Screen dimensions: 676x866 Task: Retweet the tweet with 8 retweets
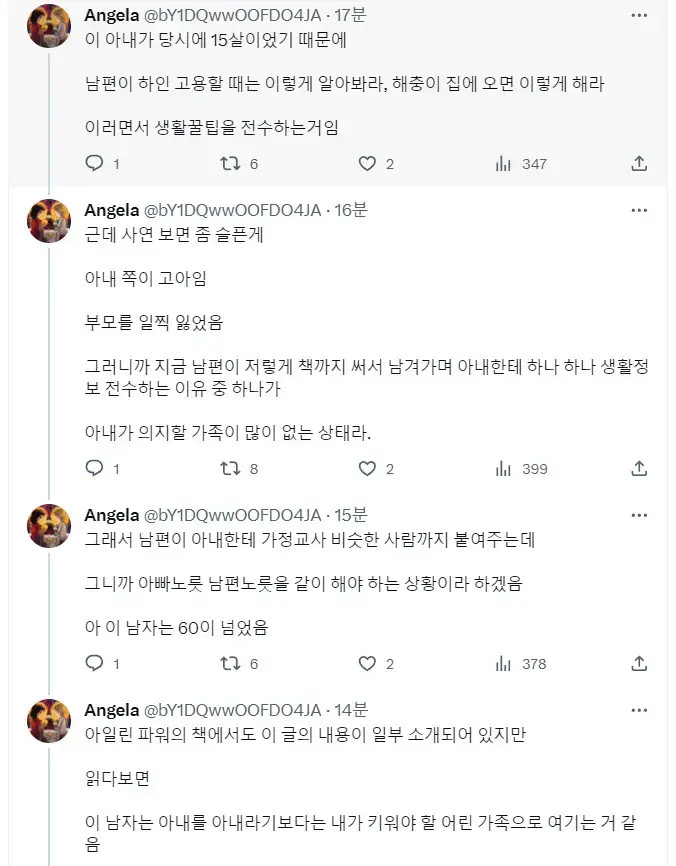(231, 468)
